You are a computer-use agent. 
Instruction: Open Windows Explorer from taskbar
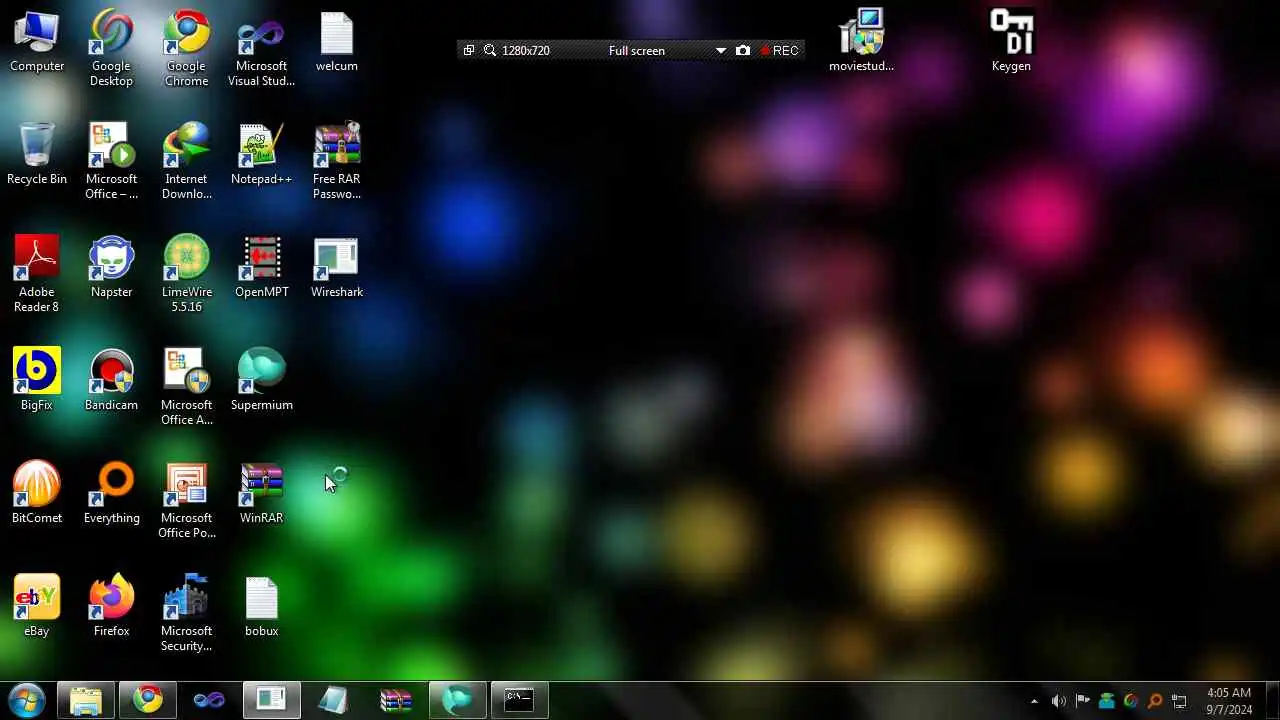tap(86, 700)
